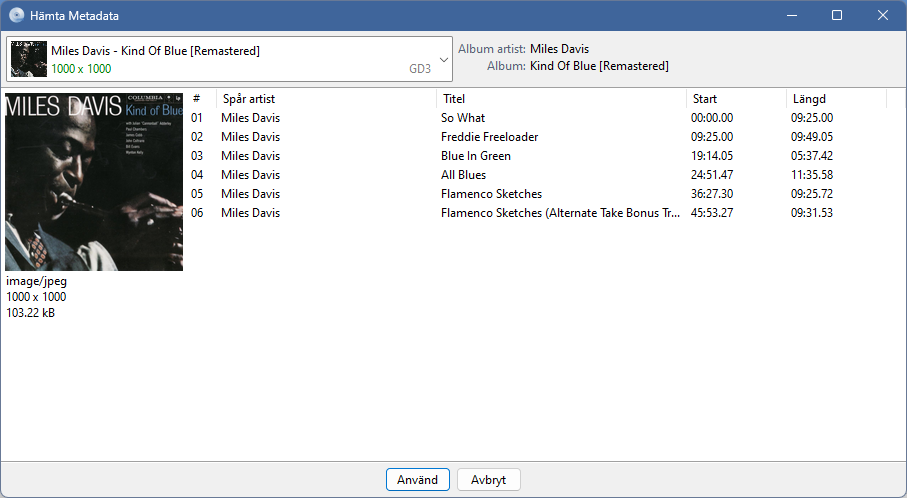907x498 pixels.
Task: Sort by the # column header
Action: [x=197, y=99]
